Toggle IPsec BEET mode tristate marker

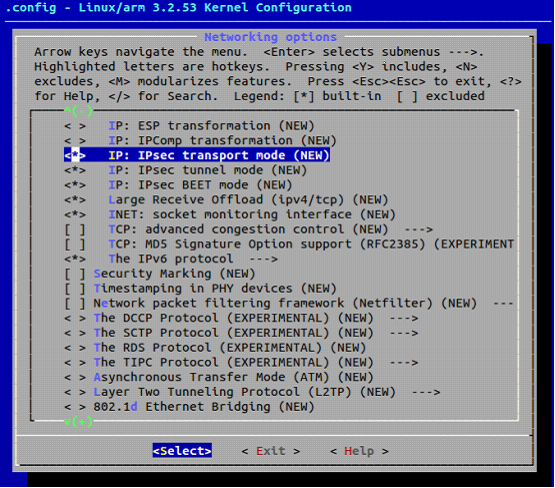click(x=75, y=185)
